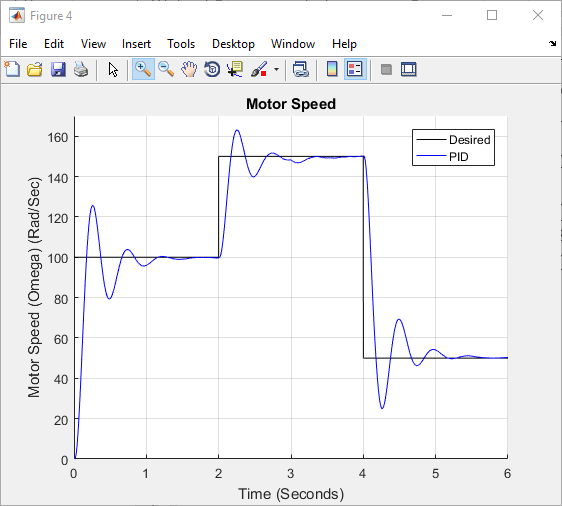Open the Desktop menu
Viewport: 562px width, 506px height.
point(233,44)
